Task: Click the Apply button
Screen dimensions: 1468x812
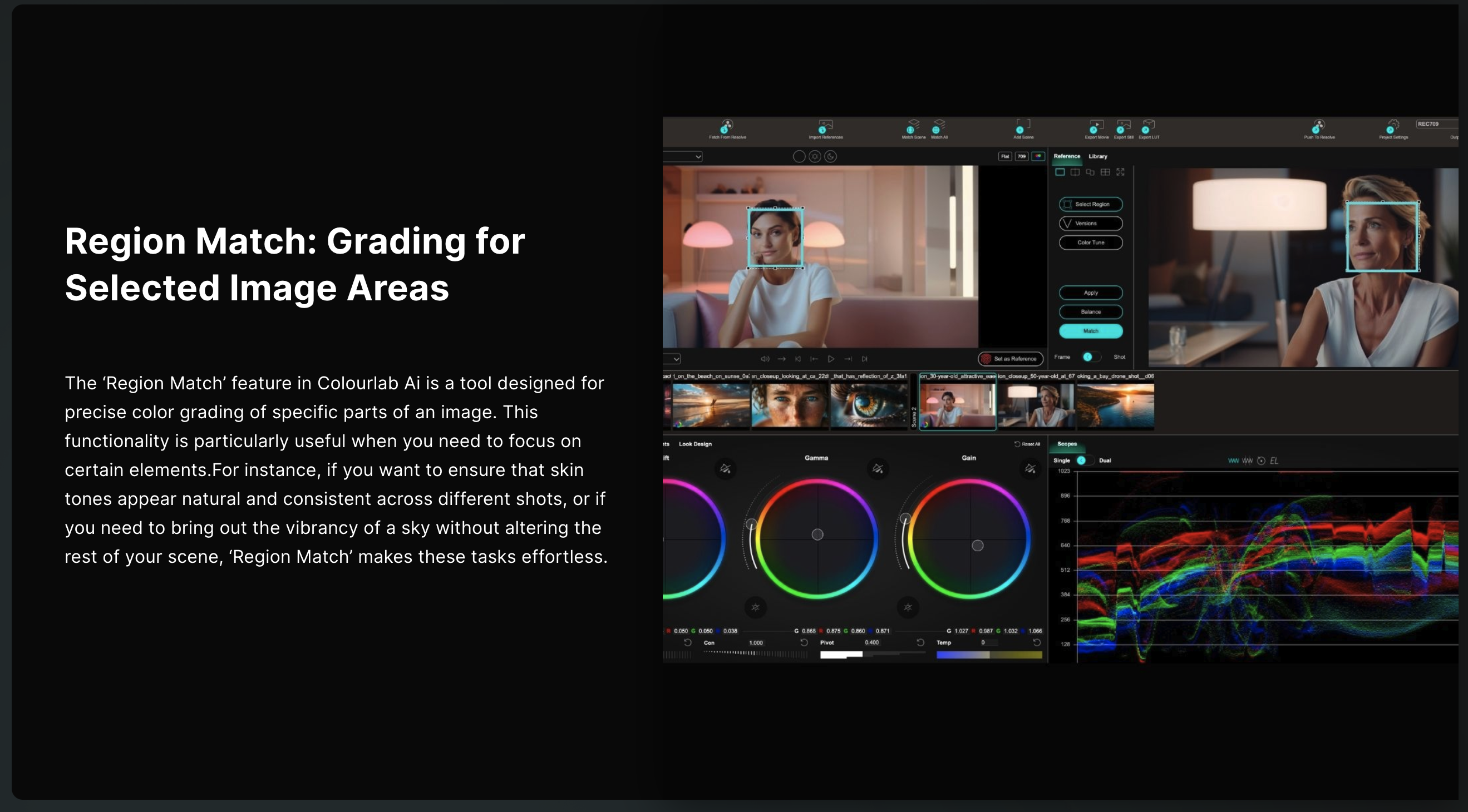Action: 1091,293
